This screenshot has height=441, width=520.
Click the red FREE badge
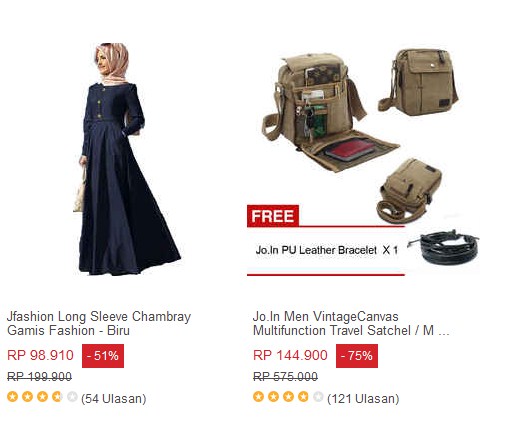(x=273, y=216)
